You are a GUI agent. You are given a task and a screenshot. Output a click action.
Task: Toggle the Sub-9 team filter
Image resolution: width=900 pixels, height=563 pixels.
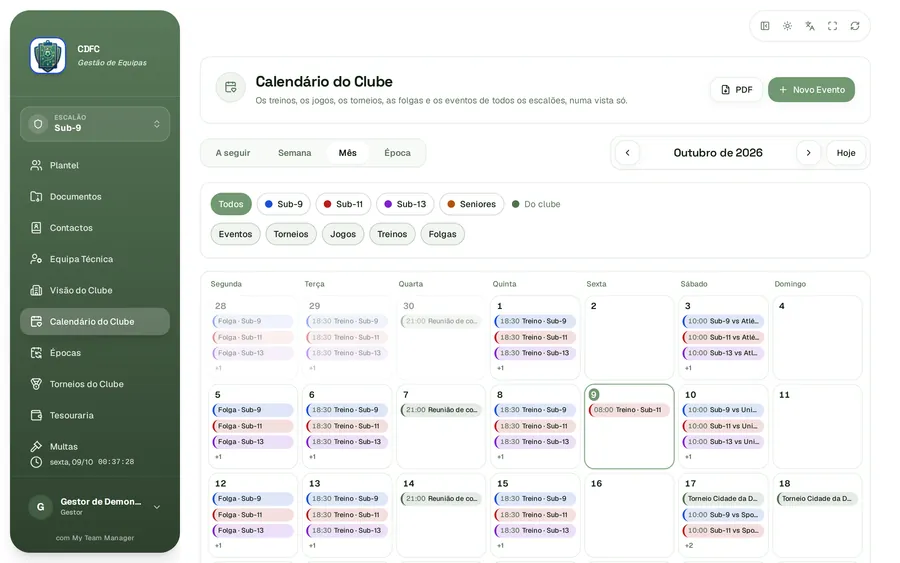[x=284, y=204]
